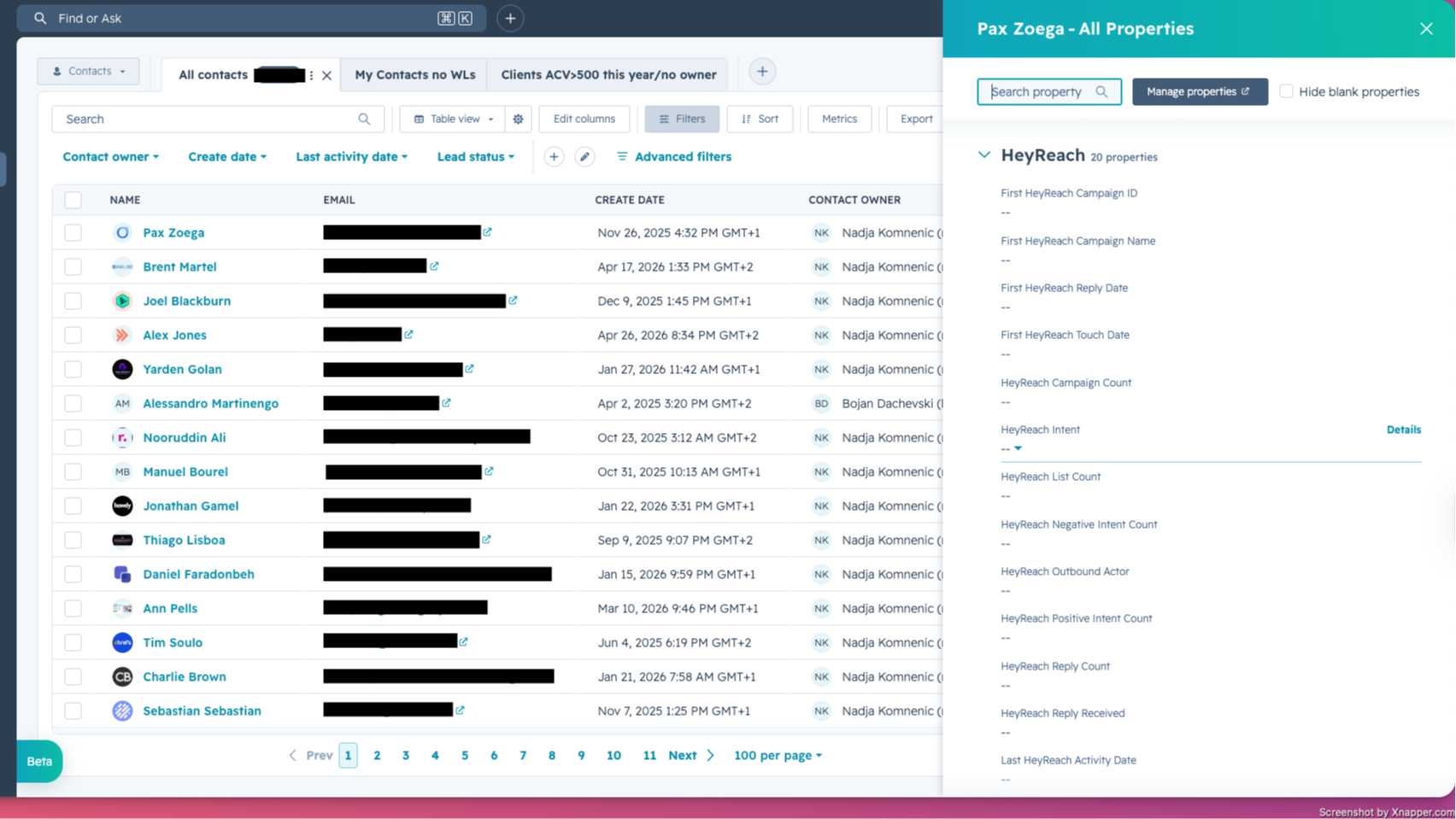
Task: Click the Edit columns button
Action: [584, 119]
